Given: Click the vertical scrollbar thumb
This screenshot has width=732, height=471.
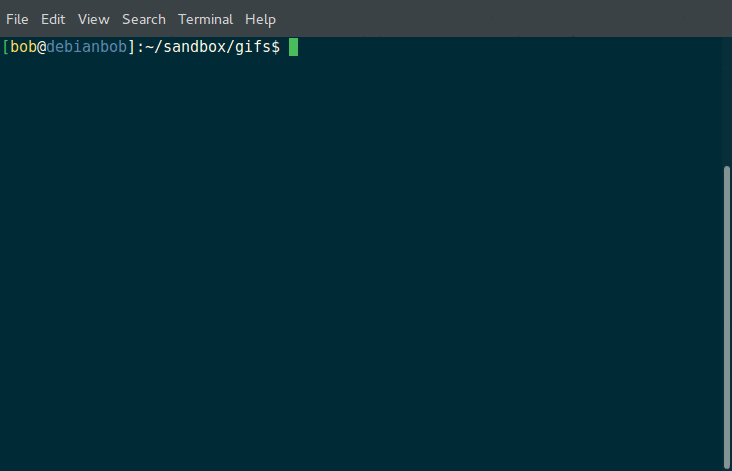Looking at the screenshot, I should tap(726, 317).
